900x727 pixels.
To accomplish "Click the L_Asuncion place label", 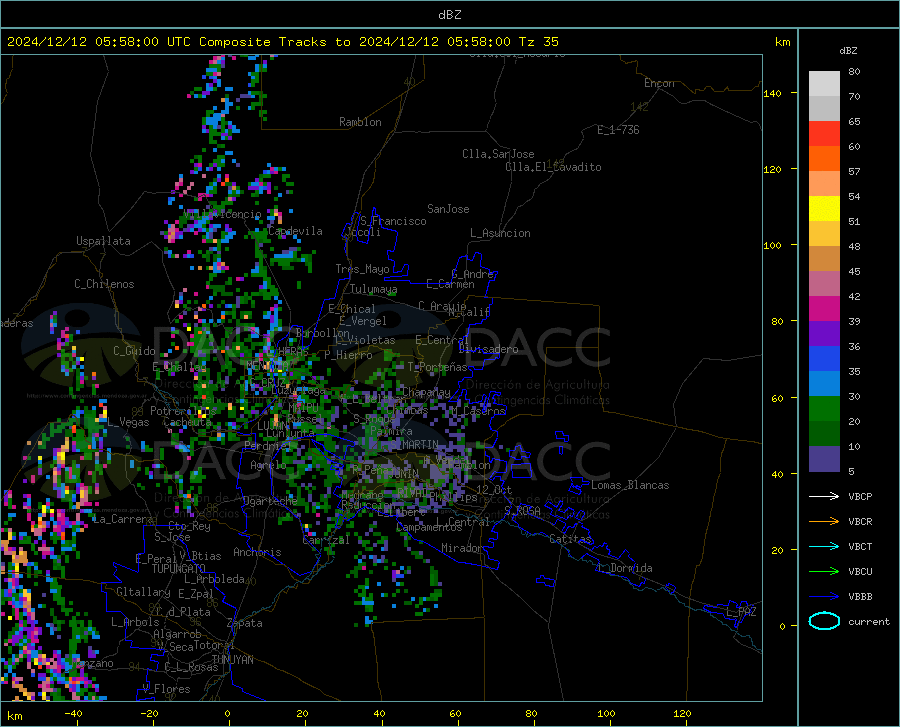I will 500,233.
